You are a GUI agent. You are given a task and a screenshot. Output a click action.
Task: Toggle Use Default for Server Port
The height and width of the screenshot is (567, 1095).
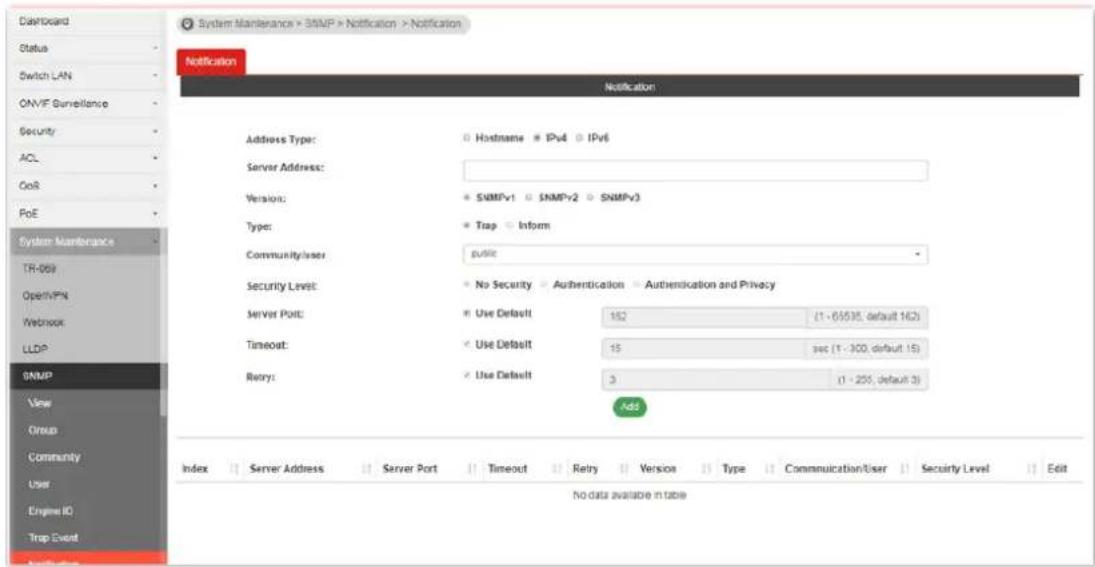click(466, 314)
